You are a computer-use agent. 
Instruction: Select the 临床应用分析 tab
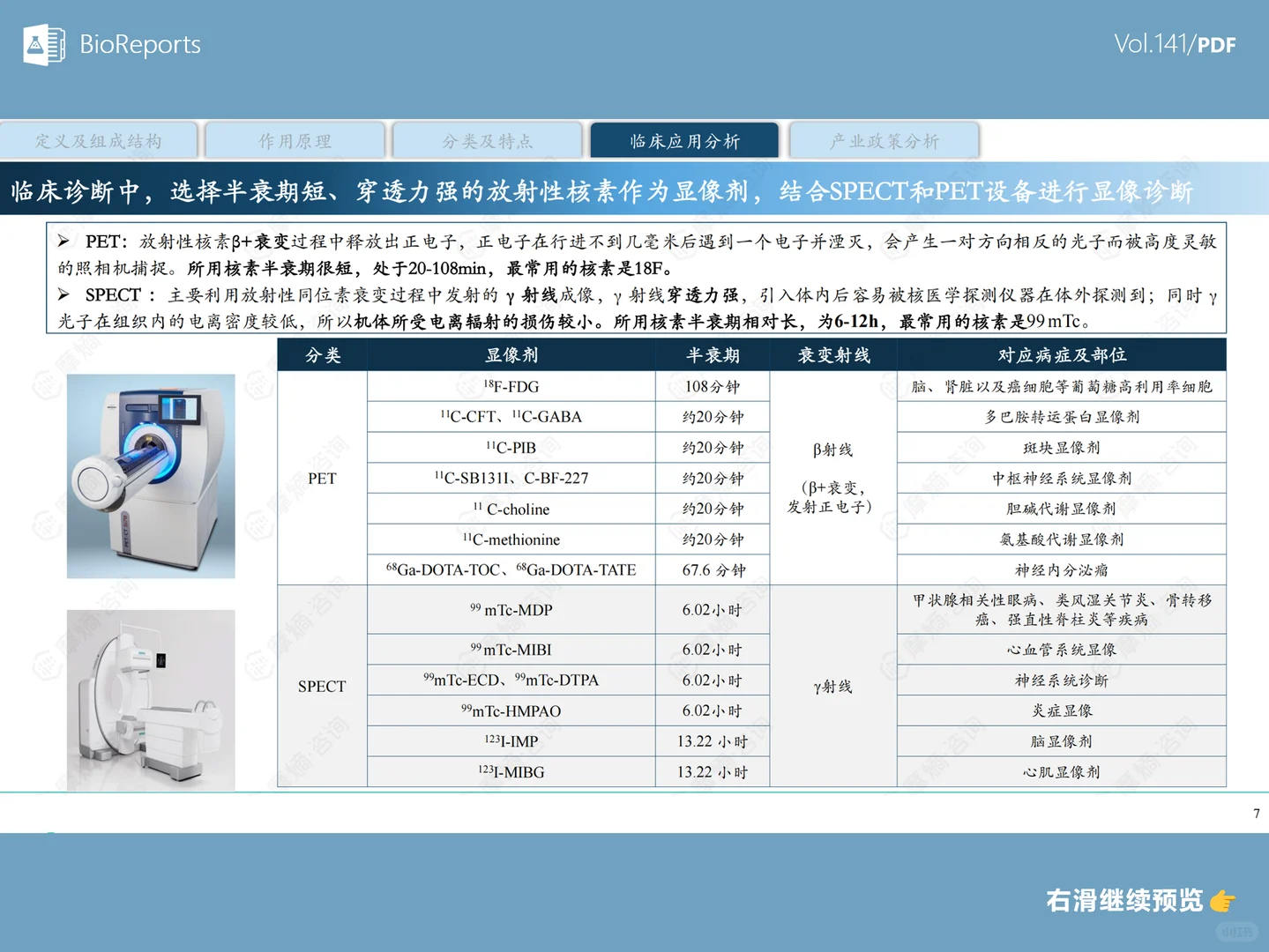[x=684, y=139]
